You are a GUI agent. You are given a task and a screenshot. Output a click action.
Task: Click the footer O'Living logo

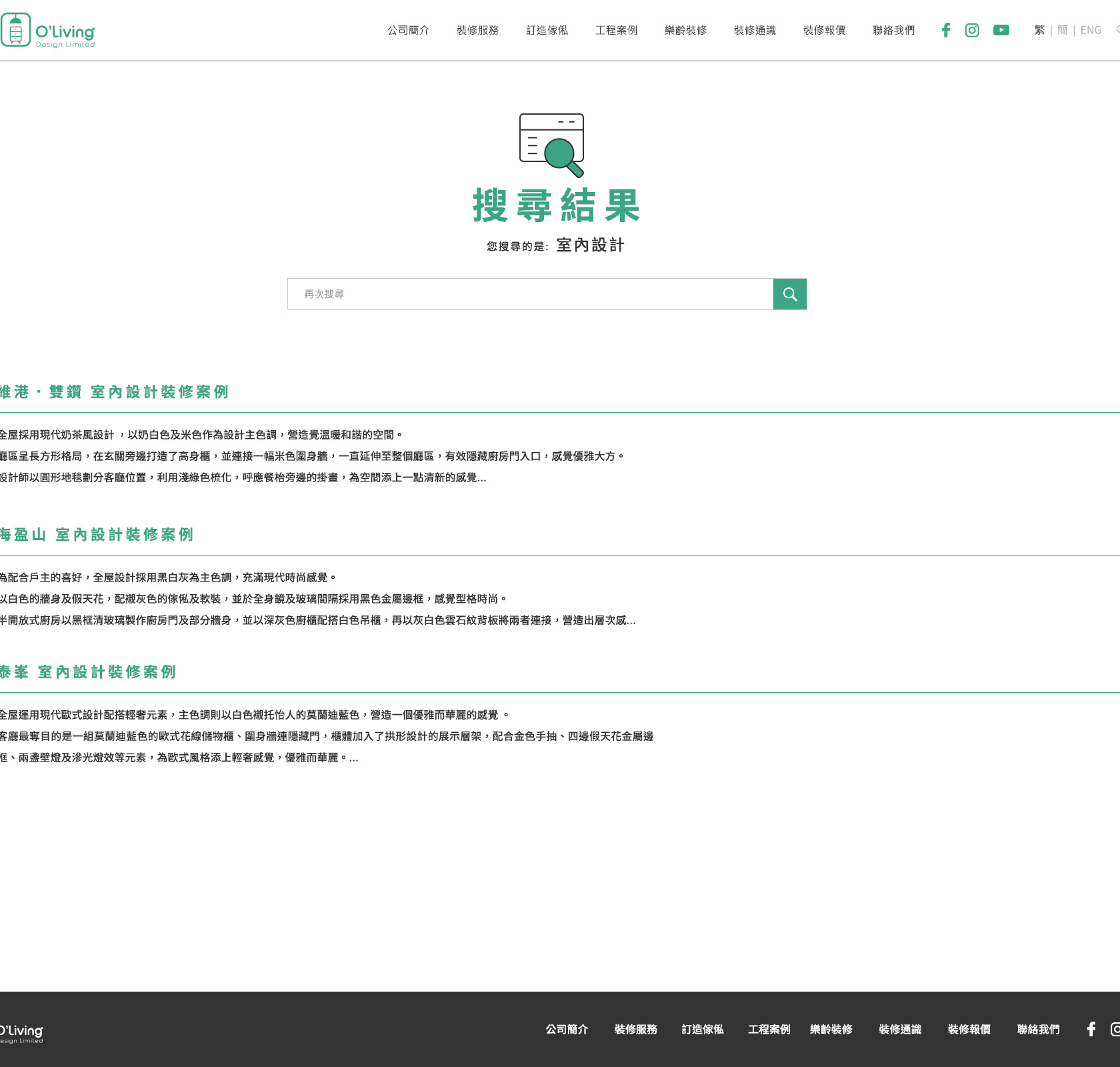(x=21, y=1032)
